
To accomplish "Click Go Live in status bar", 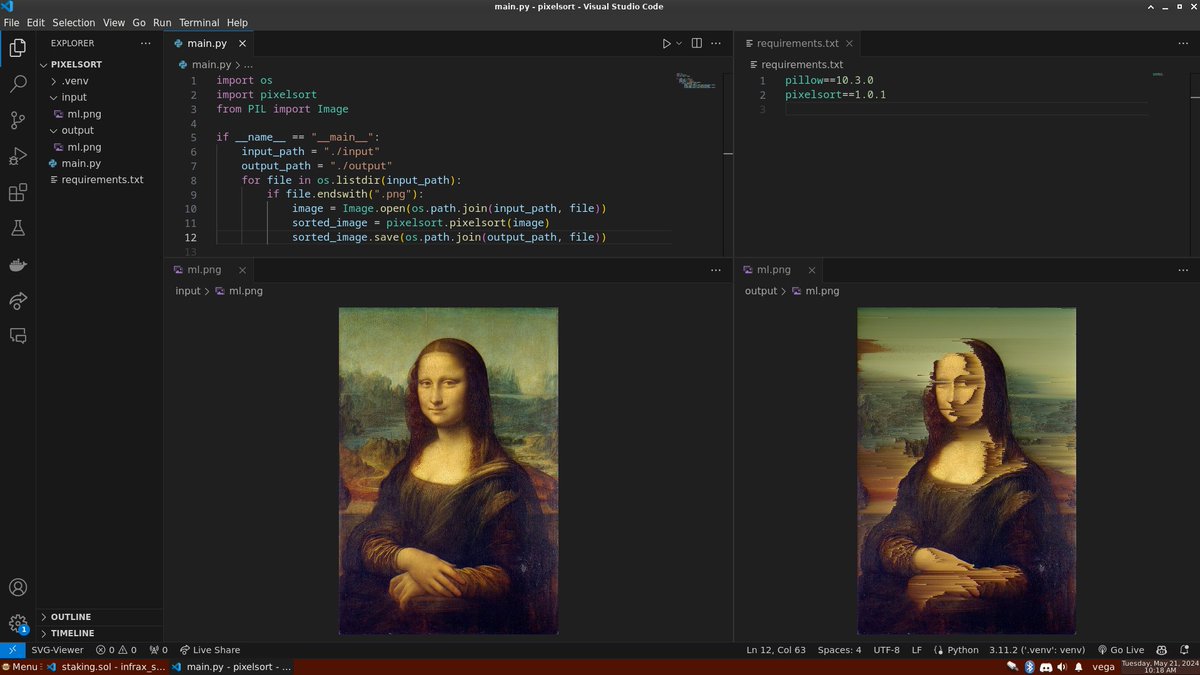I will click(1121, 650).
